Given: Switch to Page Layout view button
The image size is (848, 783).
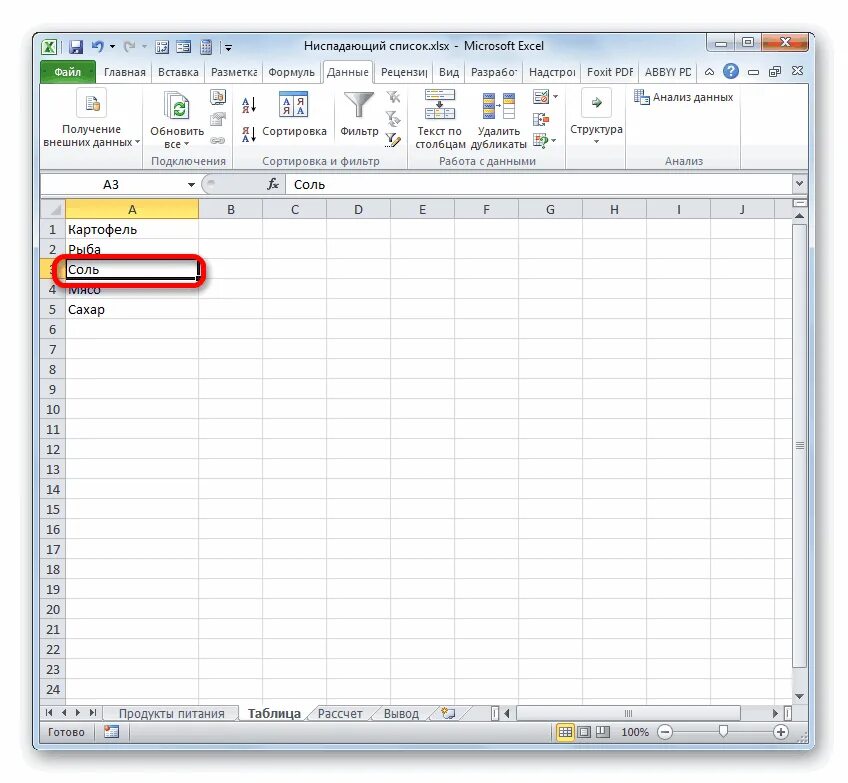Looking at the screenshot, I should coord(584,732).
